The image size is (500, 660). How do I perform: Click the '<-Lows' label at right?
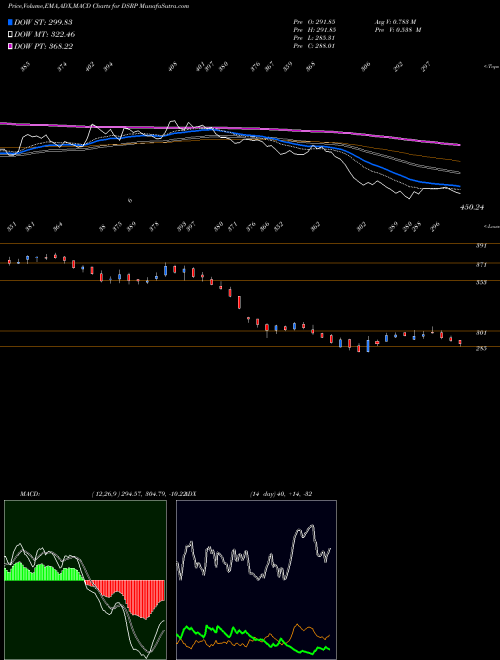tap(491, 226)
